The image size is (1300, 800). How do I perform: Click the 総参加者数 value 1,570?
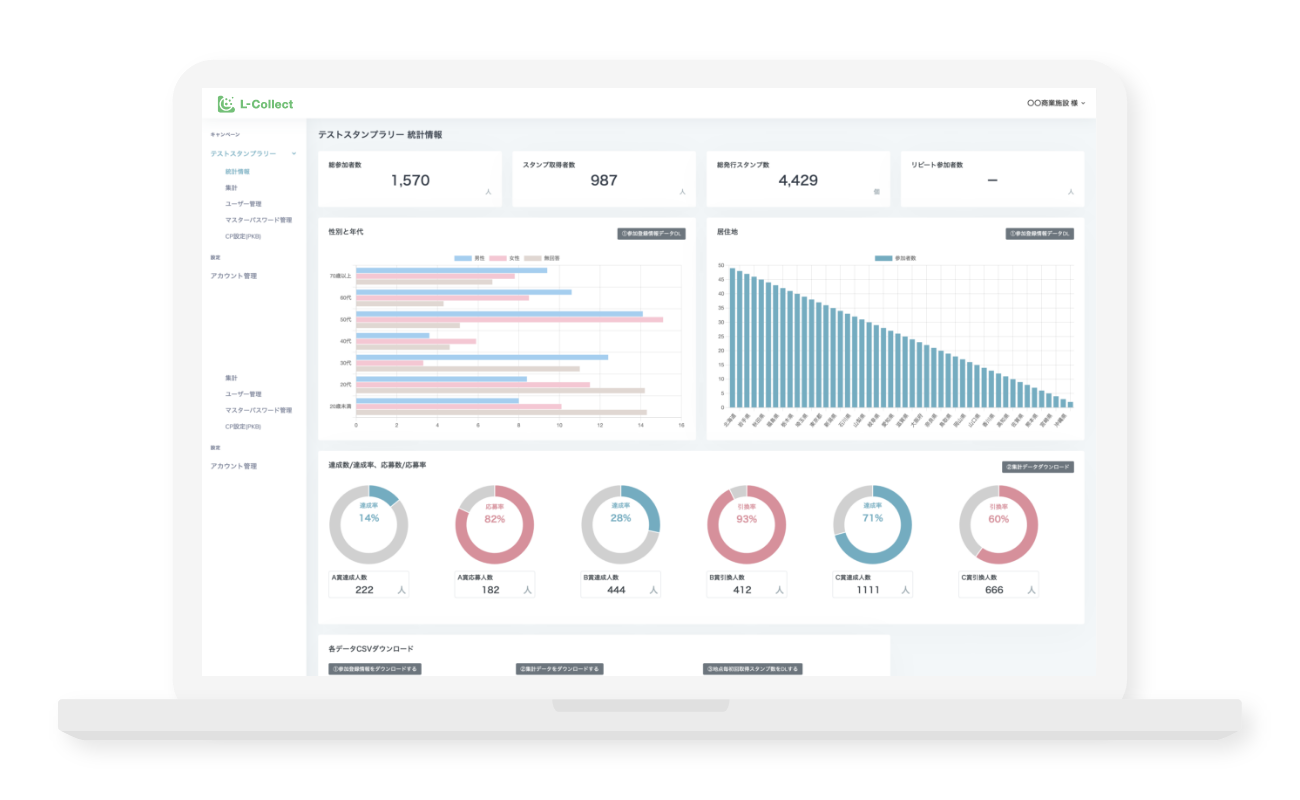pyautogui.click(x=410, y=181)
